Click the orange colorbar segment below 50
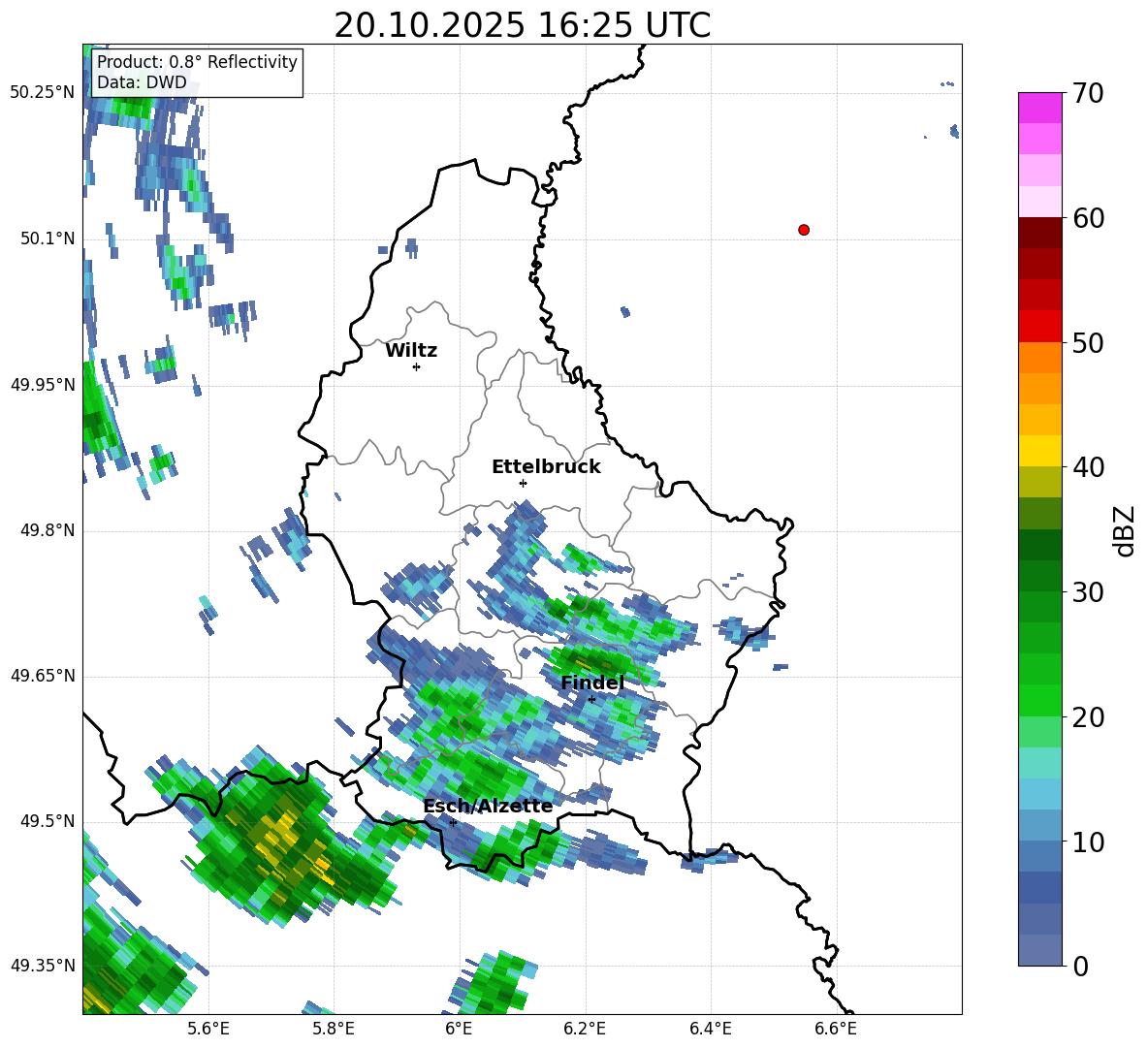The width and height of the screenshot is (1148, 1048). point(1039,358)
